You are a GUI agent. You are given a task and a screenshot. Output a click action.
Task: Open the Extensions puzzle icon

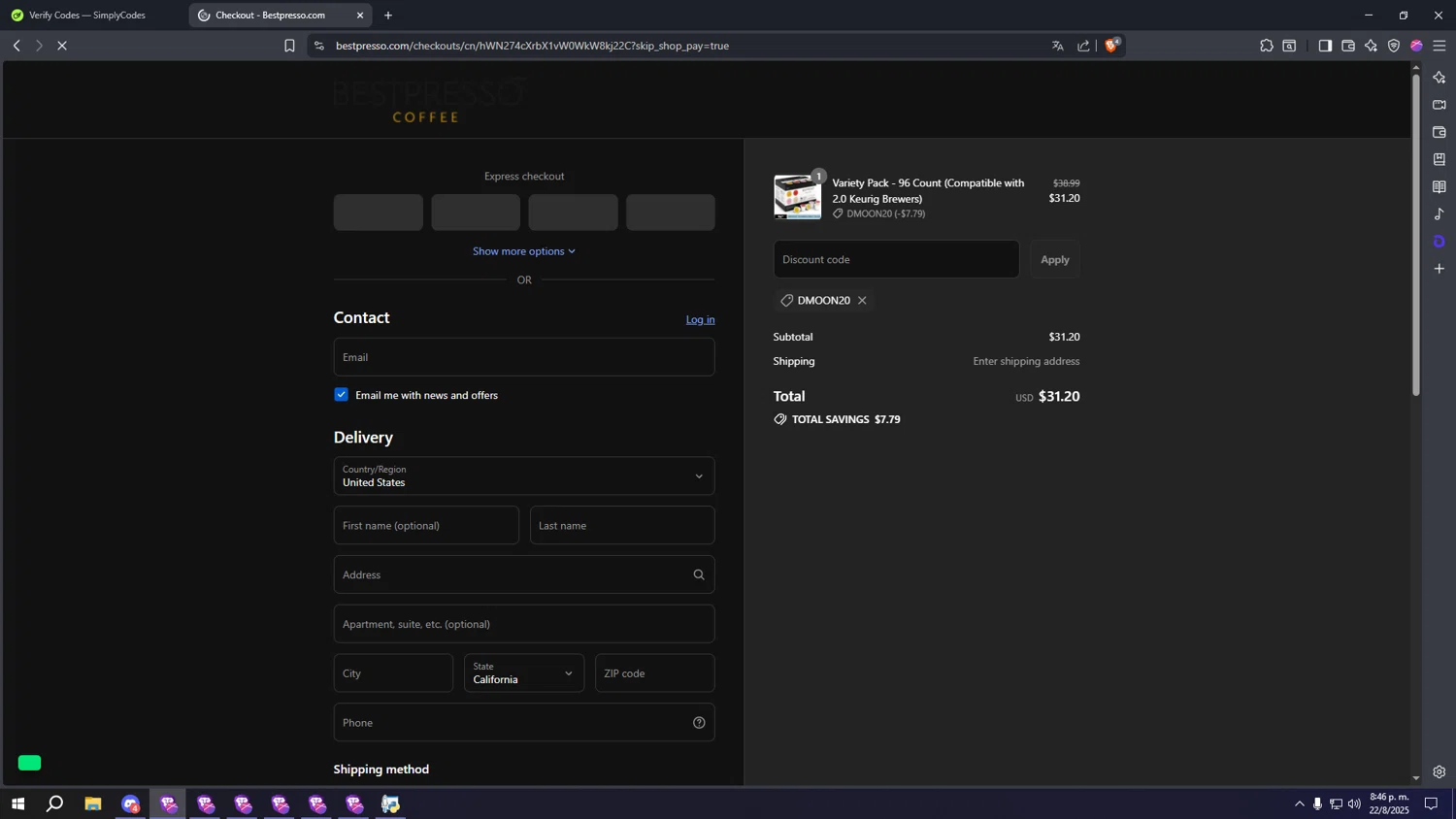coord(1267,46)
